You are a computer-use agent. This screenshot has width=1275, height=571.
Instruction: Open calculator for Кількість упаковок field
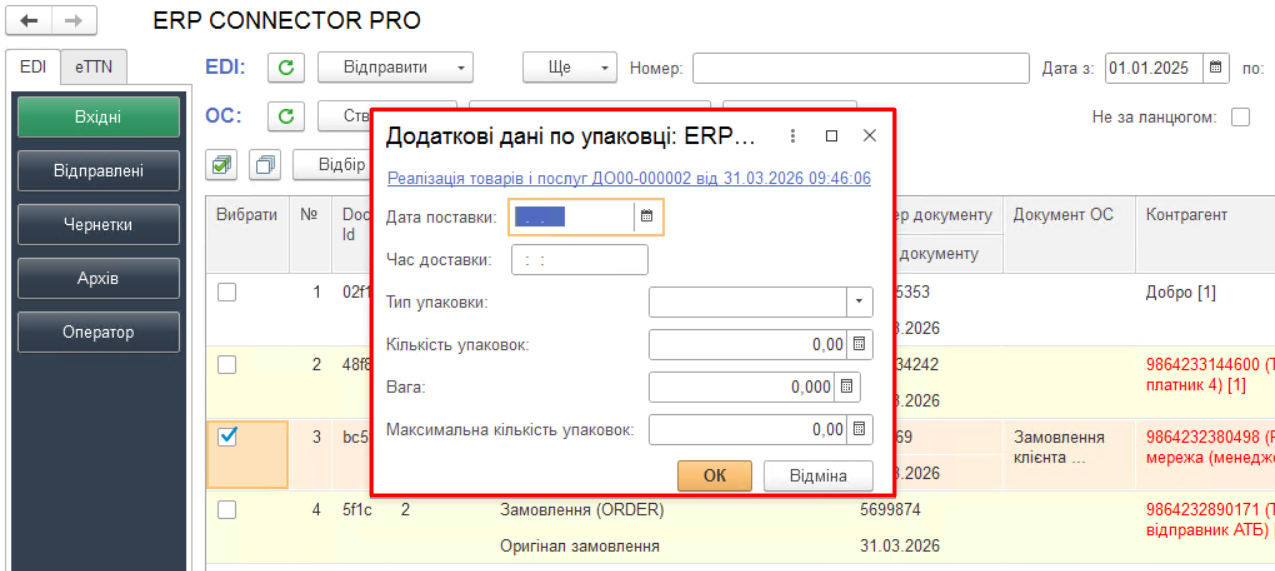(859, 345)
